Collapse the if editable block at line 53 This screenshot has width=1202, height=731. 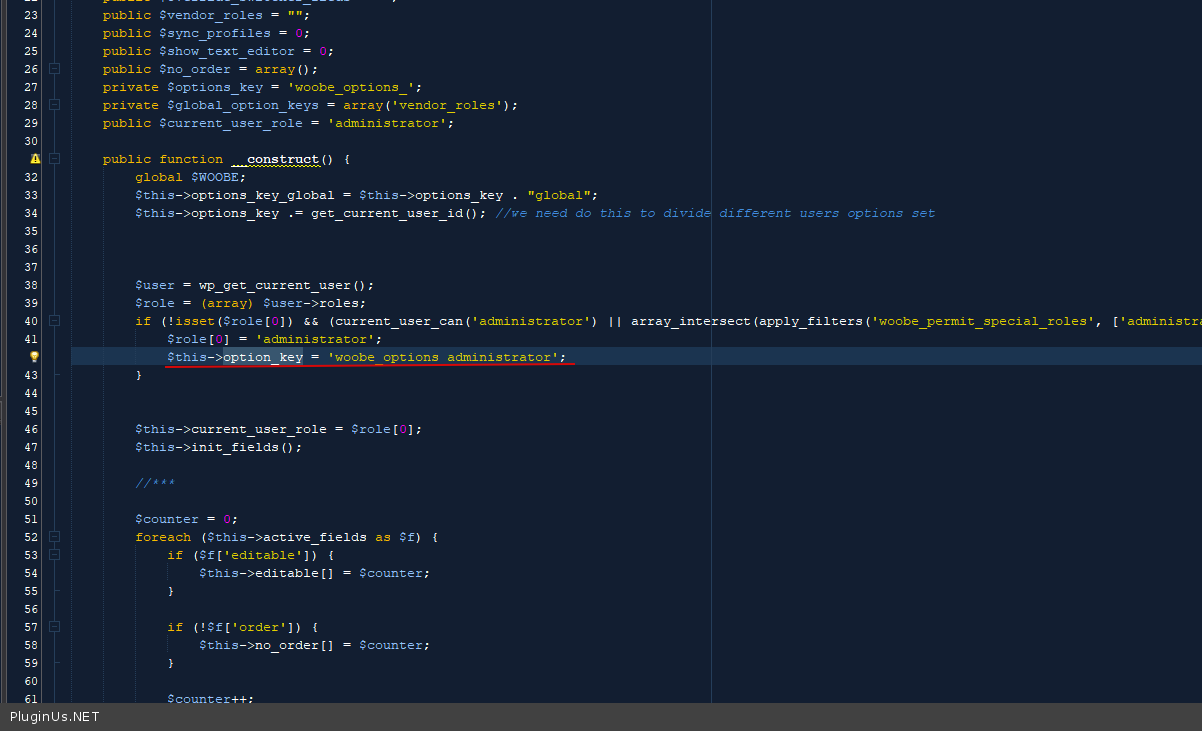(54, 555)
